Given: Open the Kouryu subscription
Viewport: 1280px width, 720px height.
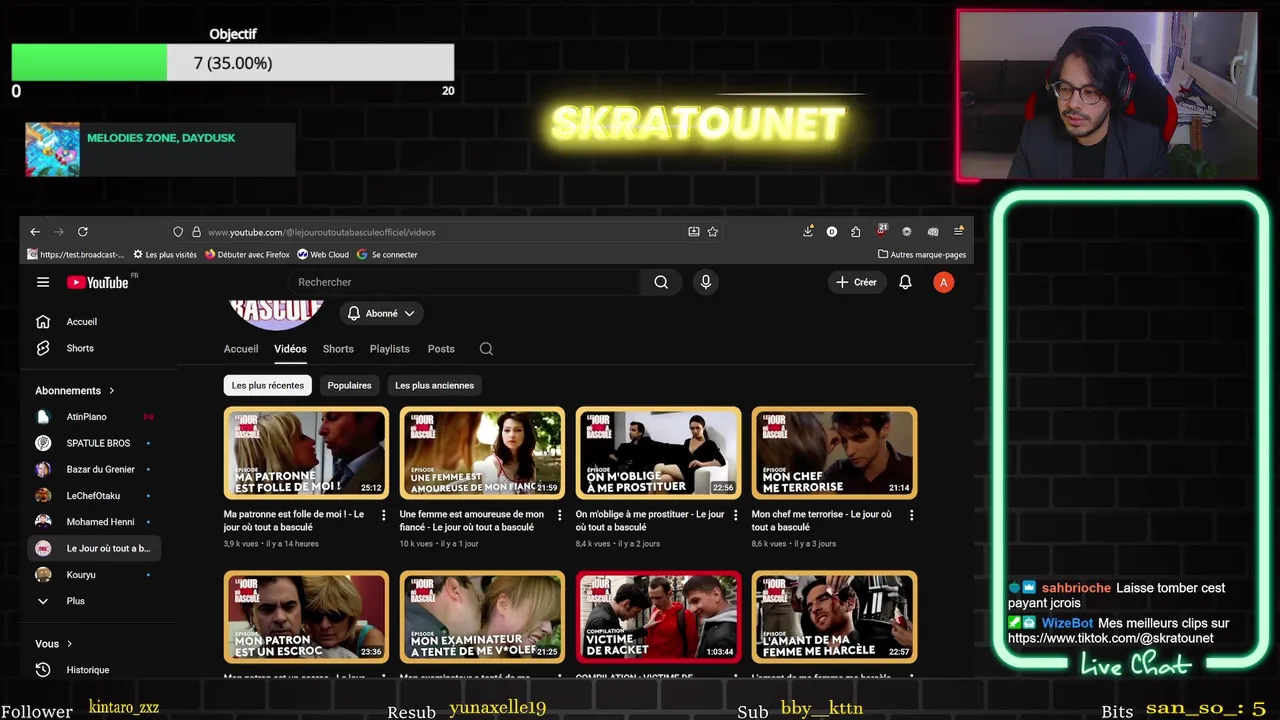Looking at the screenshot, I should (x=95, y=575).
